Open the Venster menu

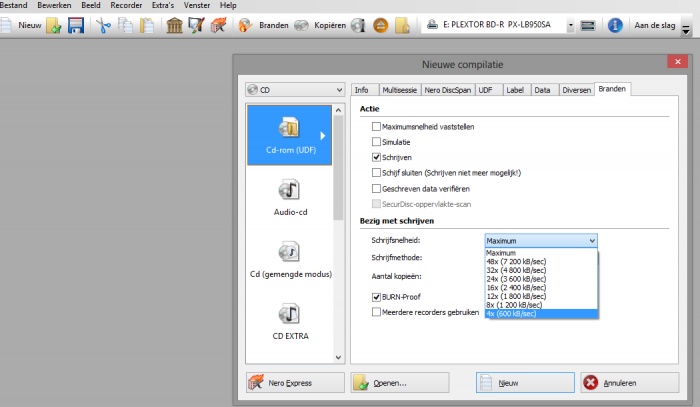pos(197,5)
